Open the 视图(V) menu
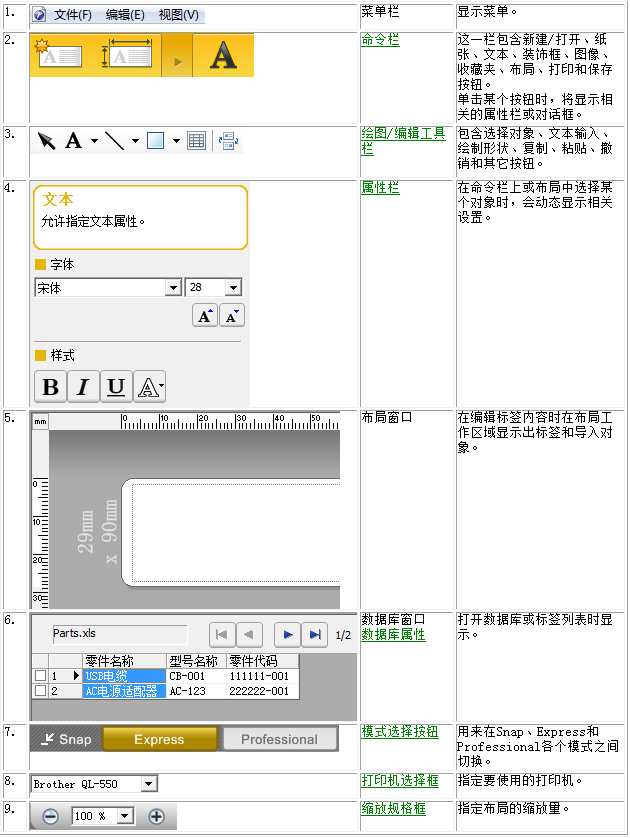Viewport: 630px width, 838px height. [178, 15]
